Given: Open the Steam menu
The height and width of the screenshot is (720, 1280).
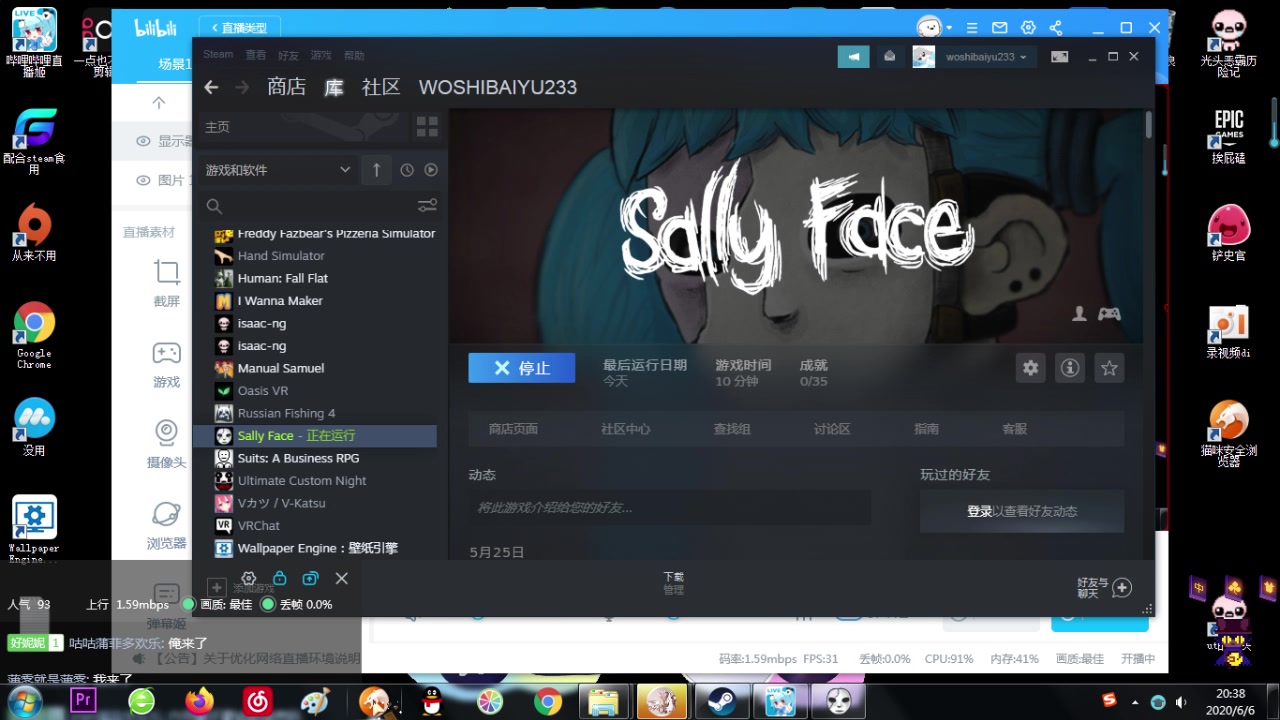Looking at the screenshot, I should 218,55.
